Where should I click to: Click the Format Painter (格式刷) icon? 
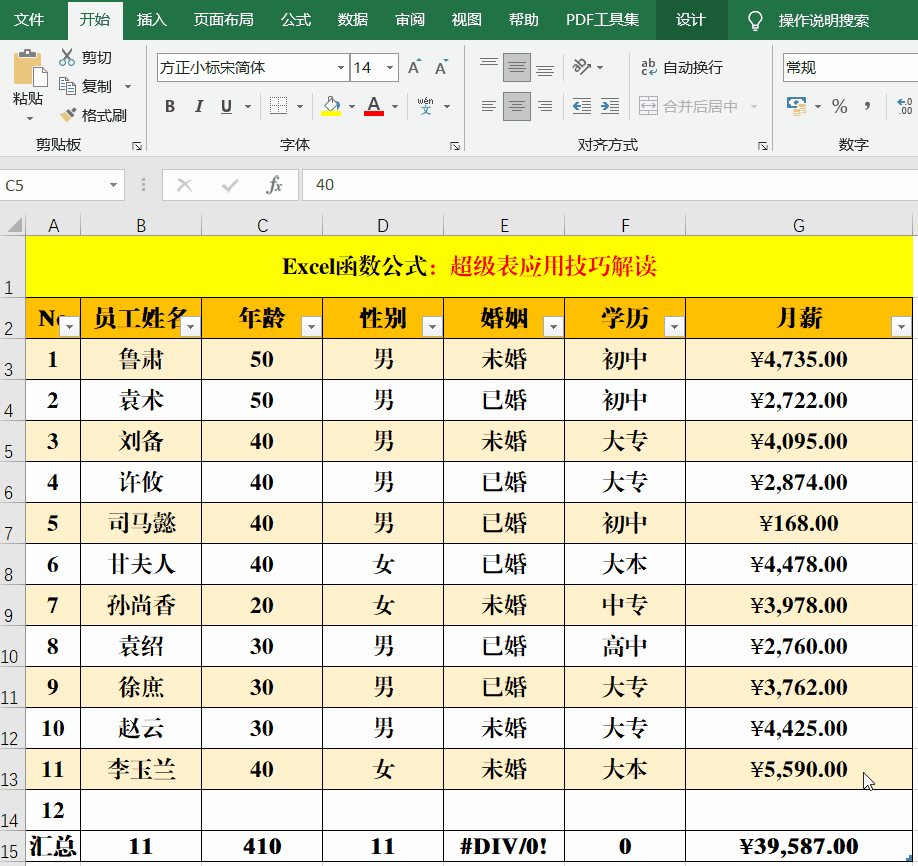[x=68, y=115]
